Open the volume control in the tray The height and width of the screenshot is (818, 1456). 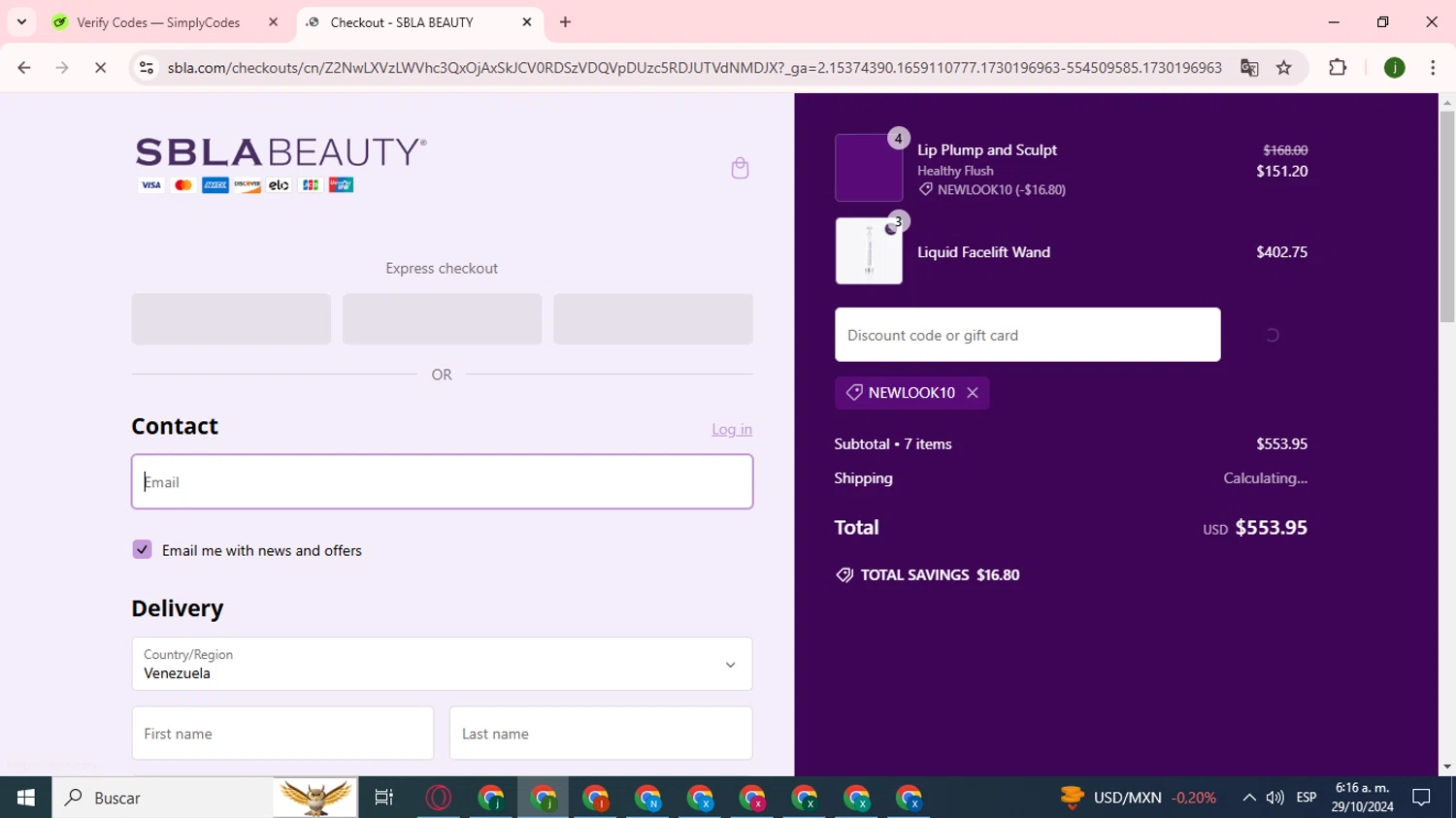1275,798
